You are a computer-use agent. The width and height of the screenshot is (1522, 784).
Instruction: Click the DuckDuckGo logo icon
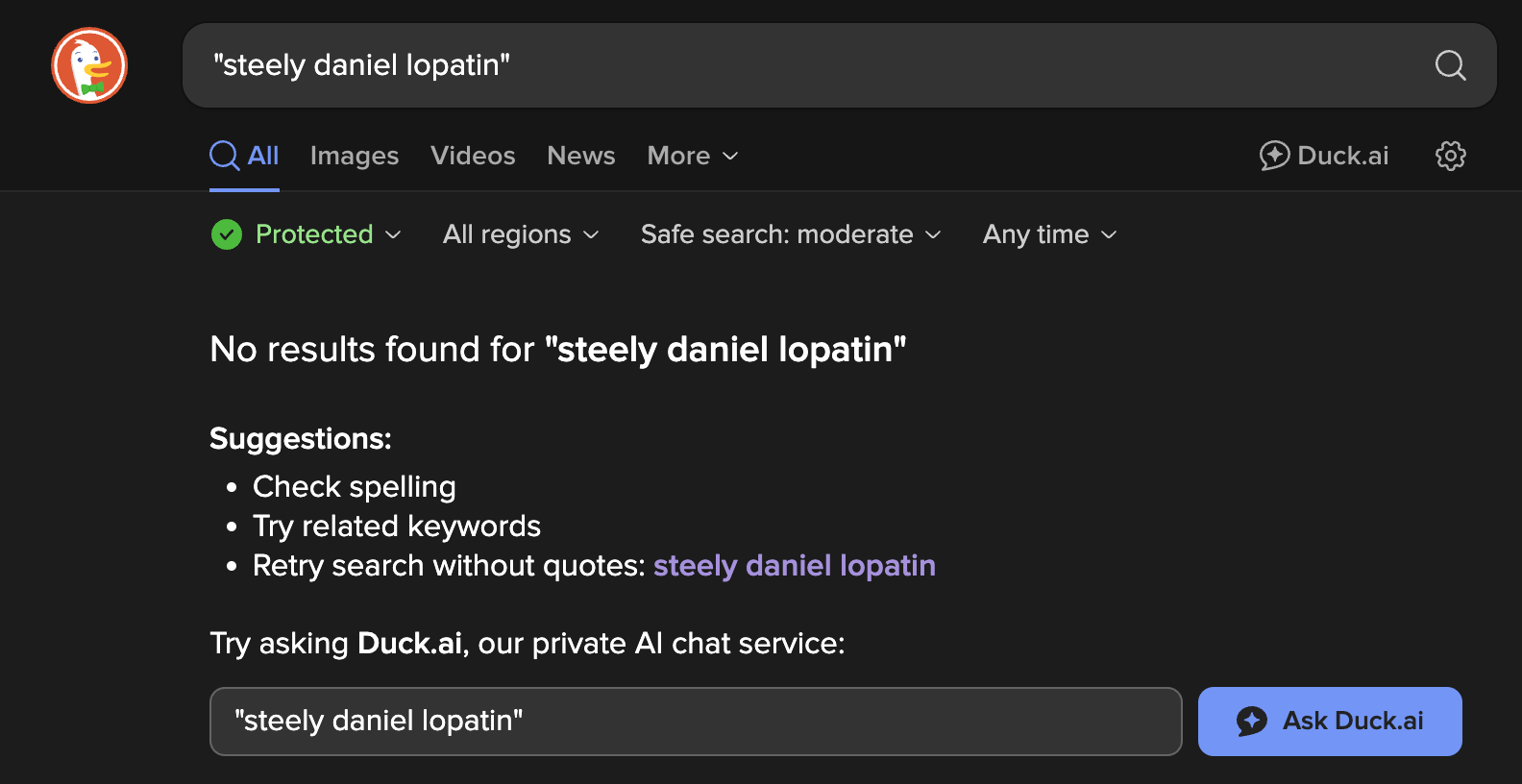(x=89, y=65)
